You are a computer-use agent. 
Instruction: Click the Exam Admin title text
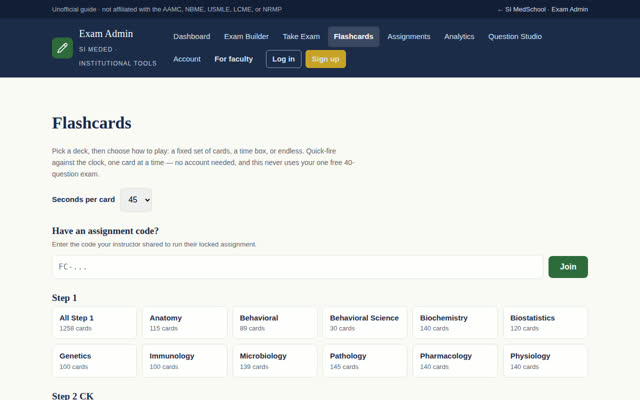click(106, 34)
